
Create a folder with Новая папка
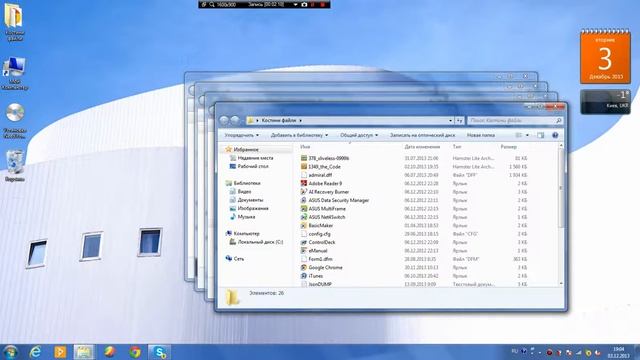click(x=481, y=135)
